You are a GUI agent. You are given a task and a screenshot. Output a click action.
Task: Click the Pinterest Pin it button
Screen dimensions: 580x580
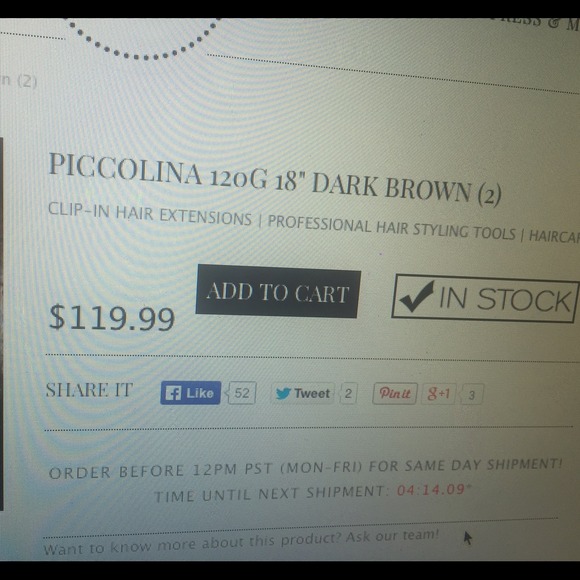(x=395, y=394)
